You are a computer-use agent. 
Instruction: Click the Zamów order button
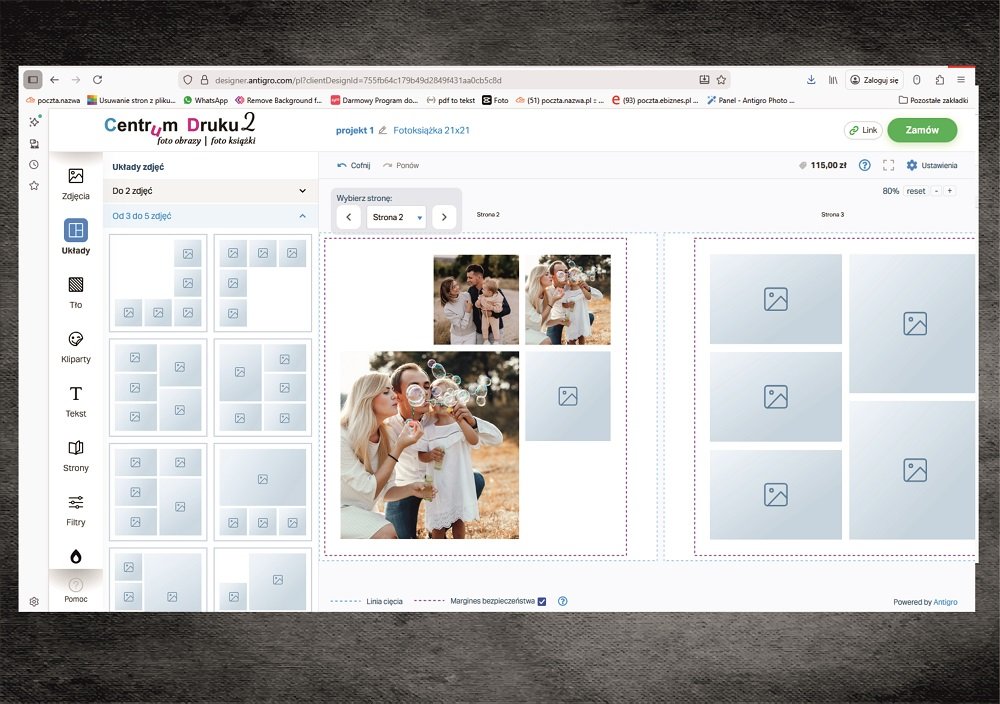click(921, 130)
